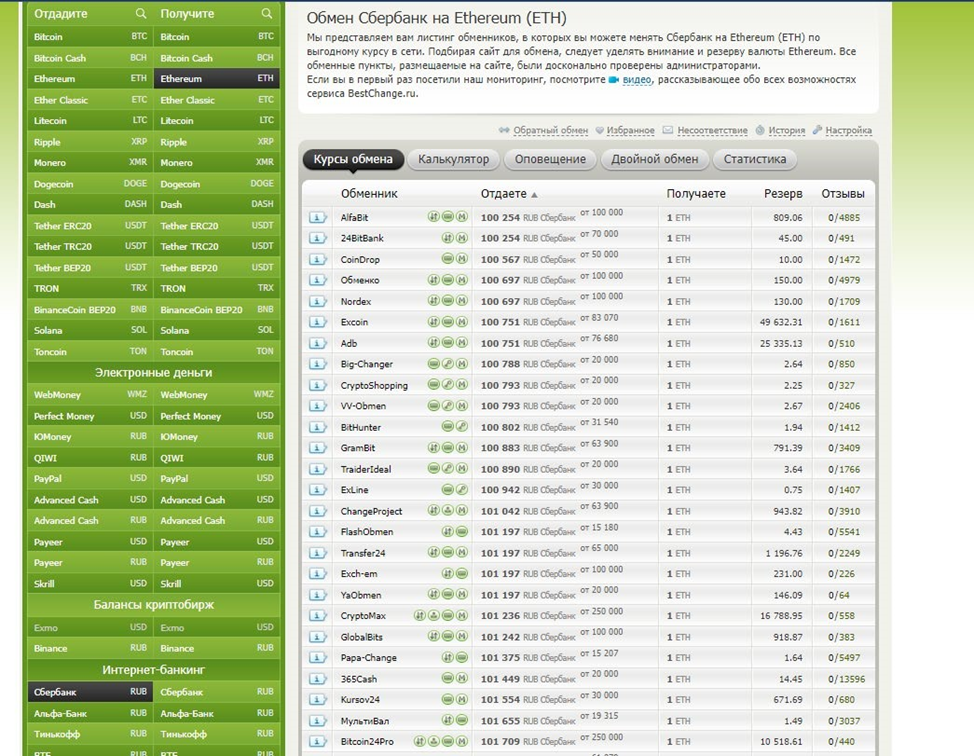Sort the table by the Резерв column

783,194
